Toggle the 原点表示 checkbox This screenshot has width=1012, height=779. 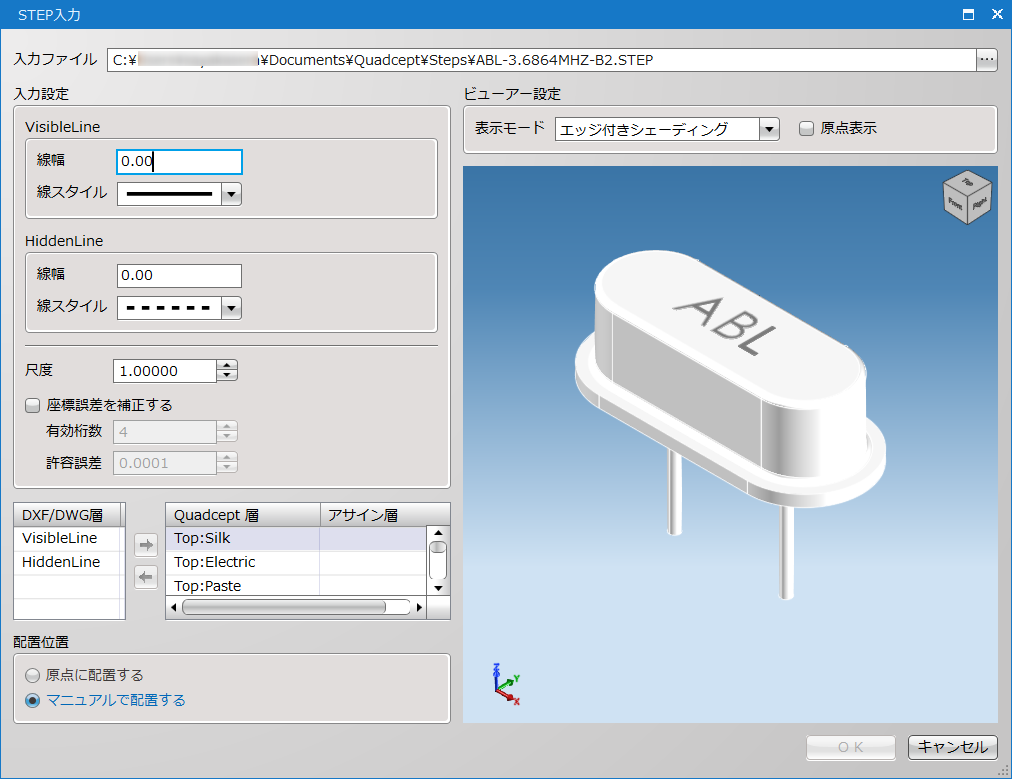click(x=807, y=129)
